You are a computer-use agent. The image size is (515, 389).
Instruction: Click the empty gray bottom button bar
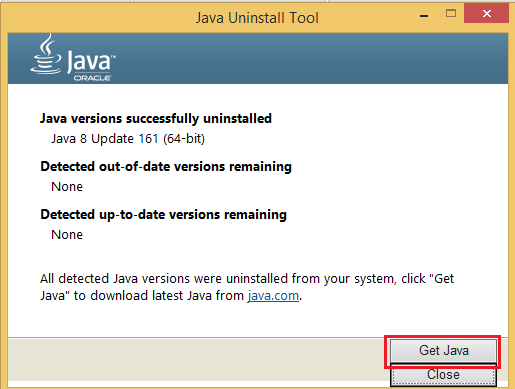[197, 359]
